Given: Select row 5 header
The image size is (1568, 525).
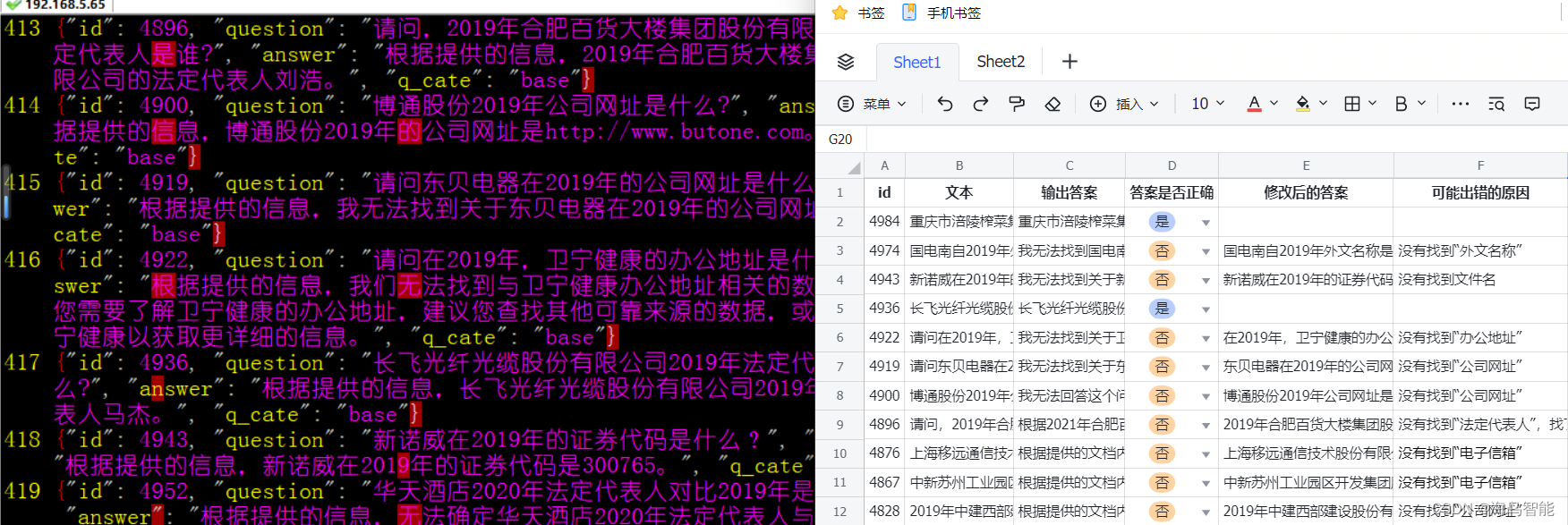Looking at the screenshot, I should pos(839,309).
